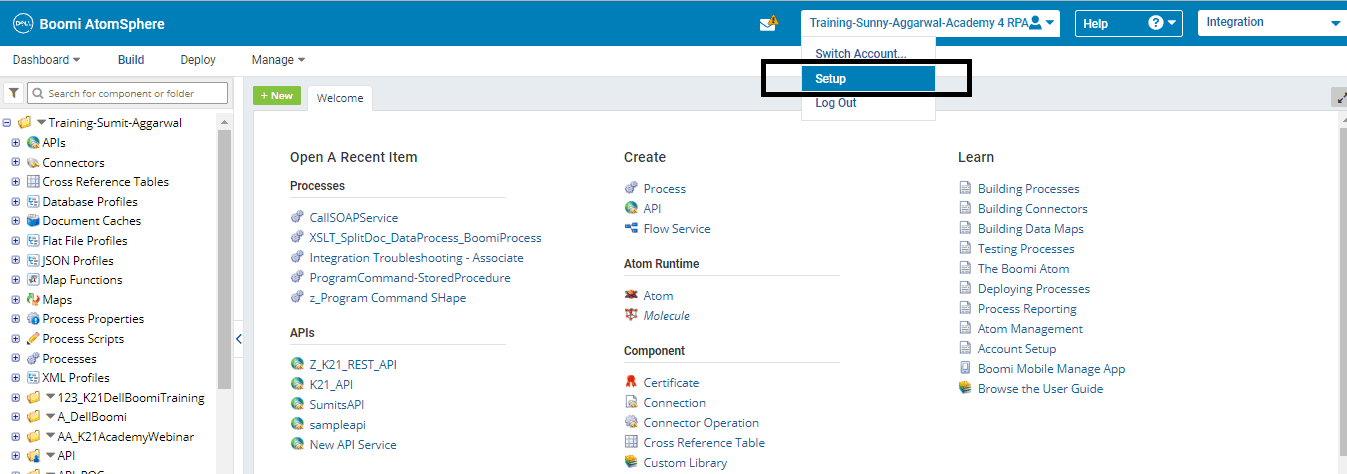Image resolution: width=1347 pixels, height=474 pixels.
Task: Switch to the Welcome tab
Action: click(x=340, y=97)
